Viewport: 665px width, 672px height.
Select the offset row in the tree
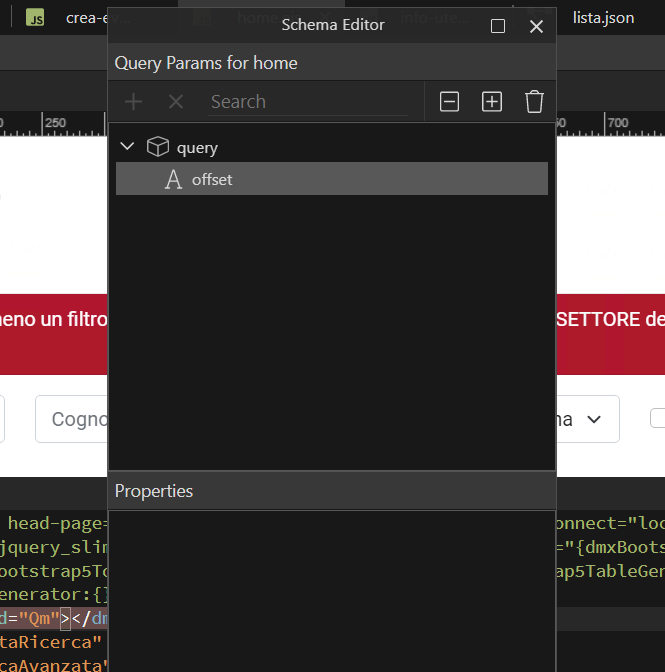pos(332,179)
